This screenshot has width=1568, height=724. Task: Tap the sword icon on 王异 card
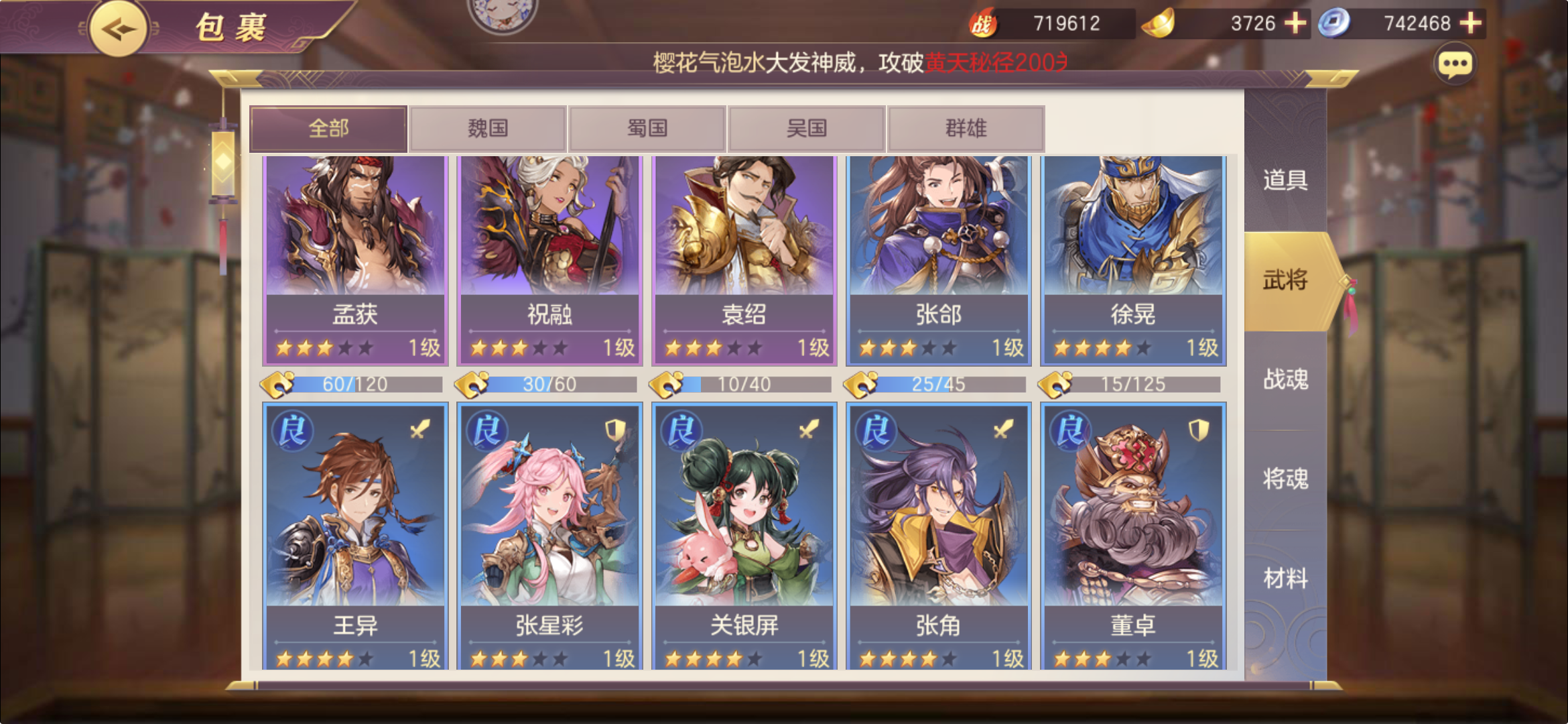click(421, 429)
